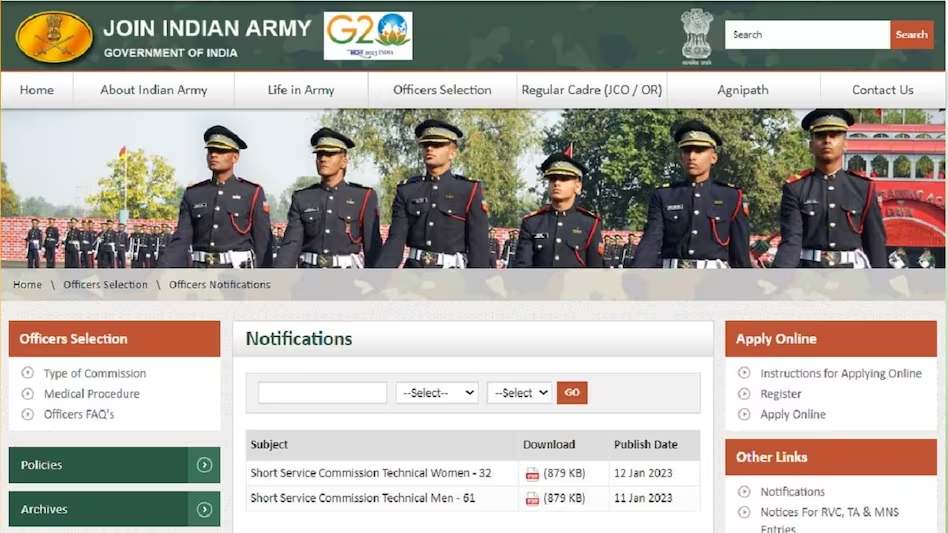The height and width of the screenshot is (533, 948).
Task: Click the Policies arrow icon
Action: (x=204, y=465)
